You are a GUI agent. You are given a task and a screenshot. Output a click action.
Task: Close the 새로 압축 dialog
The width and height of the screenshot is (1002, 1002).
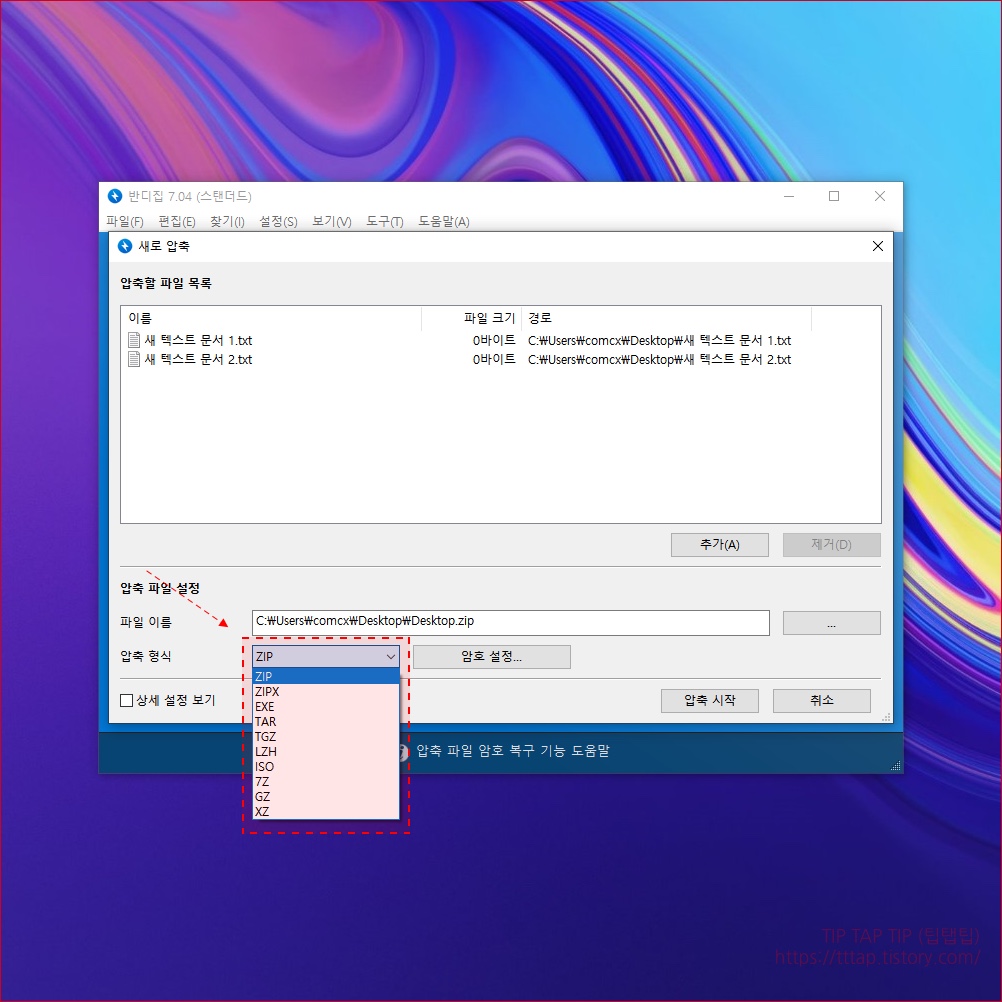pyautogui.click(x=878, y=247)
